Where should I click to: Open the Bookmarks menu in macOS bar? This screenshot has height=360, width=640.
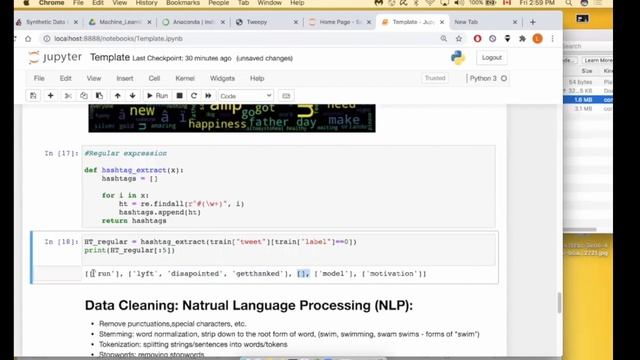(x=183, y=3)
